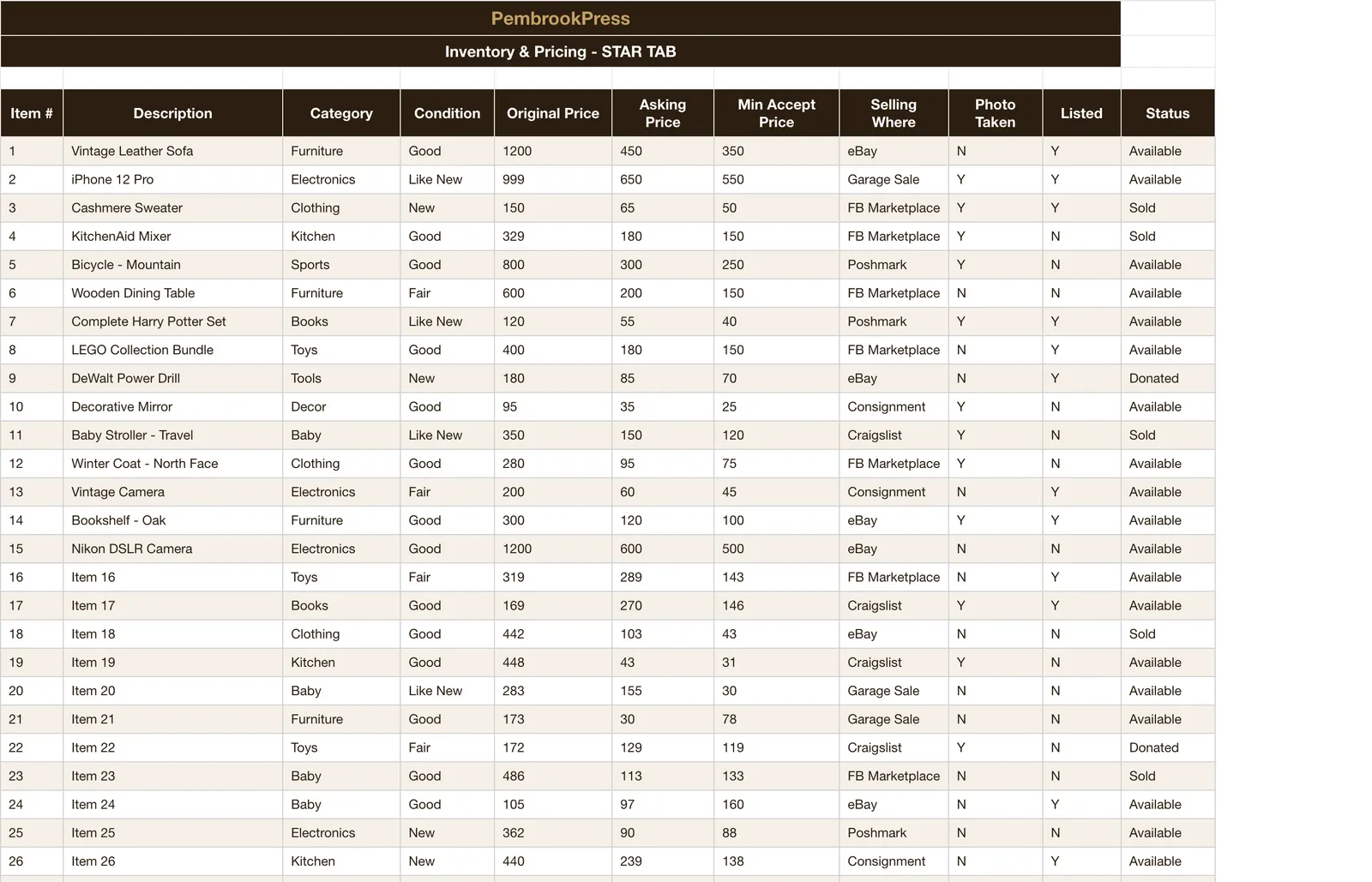This screenshot has width=1372, height=882.
Task: Select the Vintage Leather Sofa cell
Action: [172, 151]
